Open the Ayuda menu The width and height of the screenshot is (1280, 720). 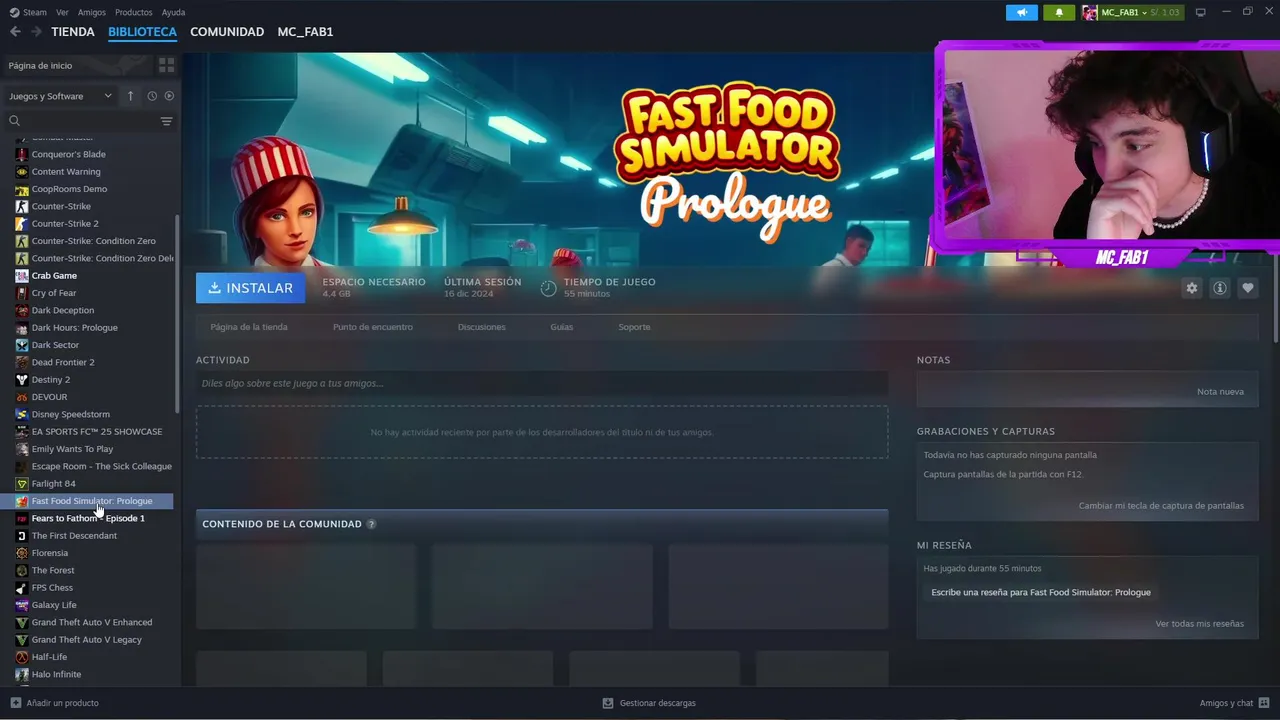pos(173,12)
